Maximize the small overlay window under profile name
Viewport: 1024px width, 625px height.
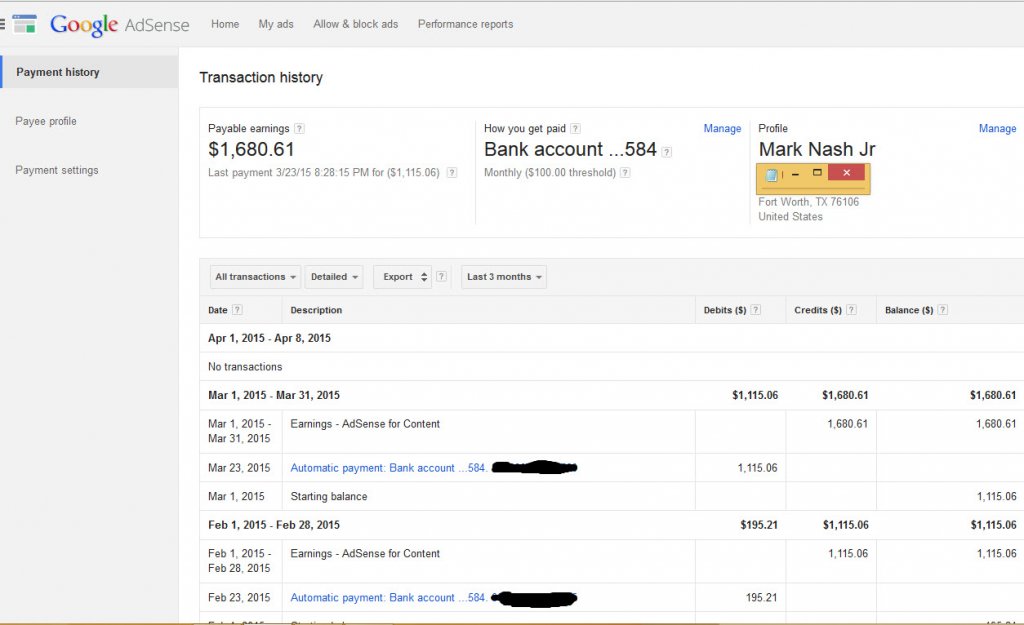click(817, 172)
